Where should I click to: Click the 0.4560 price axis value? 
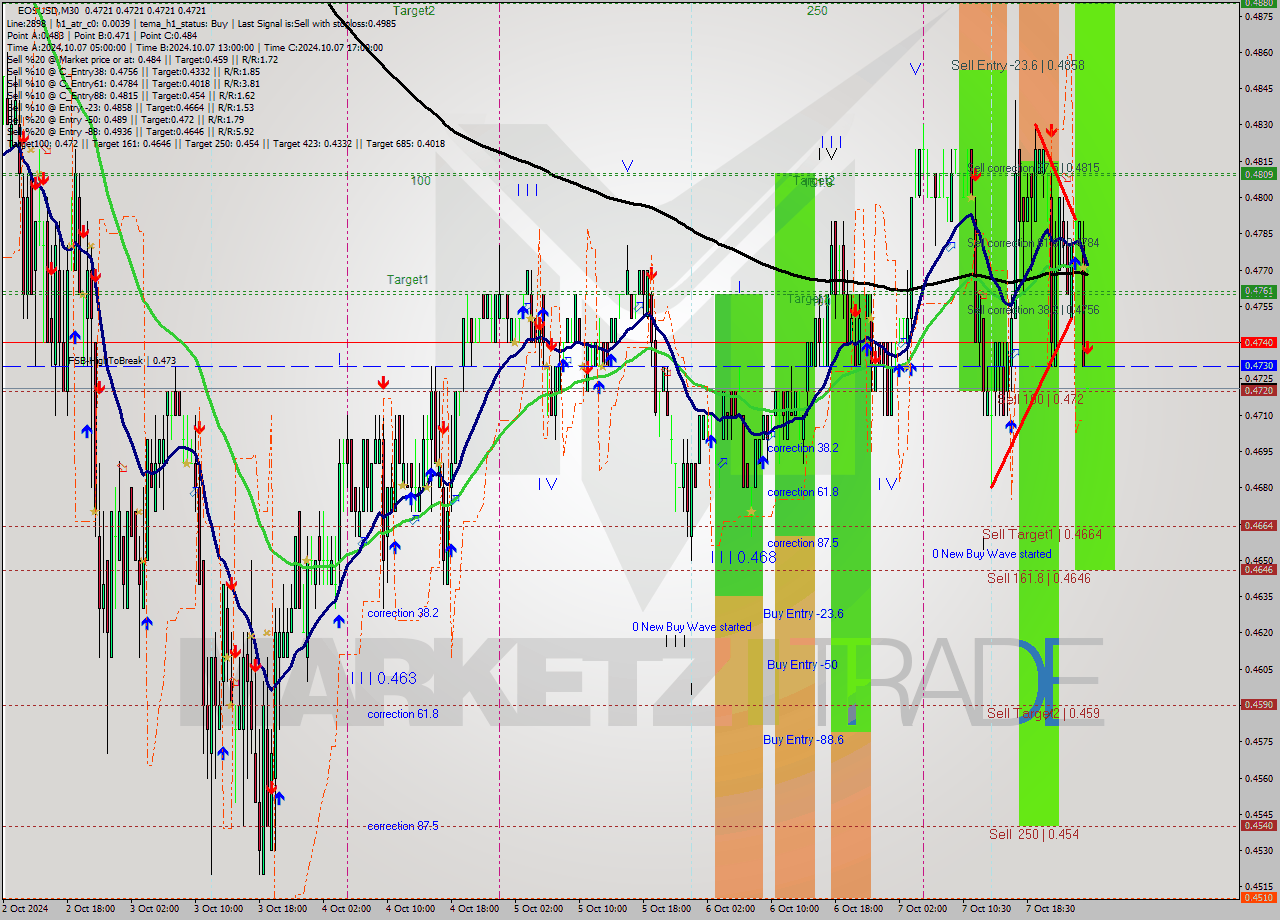[x=1258, y=777]
